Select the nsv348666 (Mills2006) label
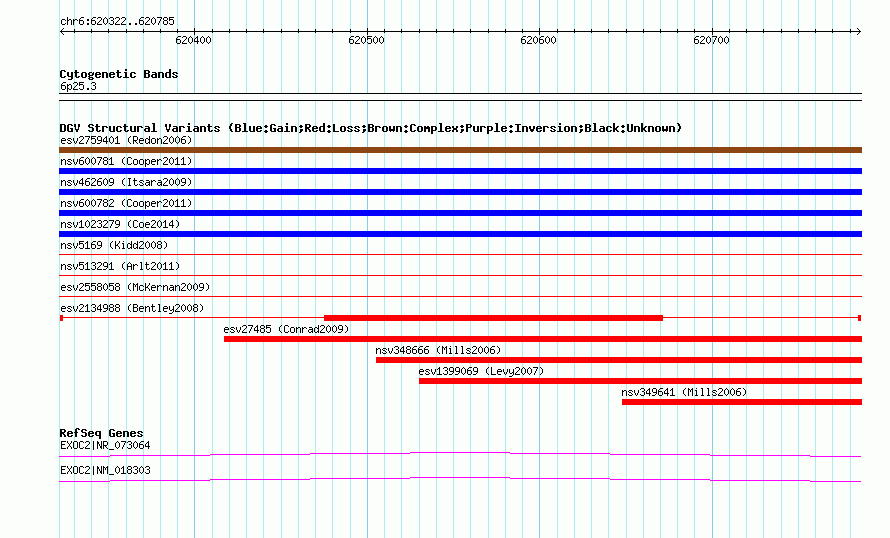Image resolution: width=890 pixels, height=538 pixels. pyautogui.click(x=438, y=350)
